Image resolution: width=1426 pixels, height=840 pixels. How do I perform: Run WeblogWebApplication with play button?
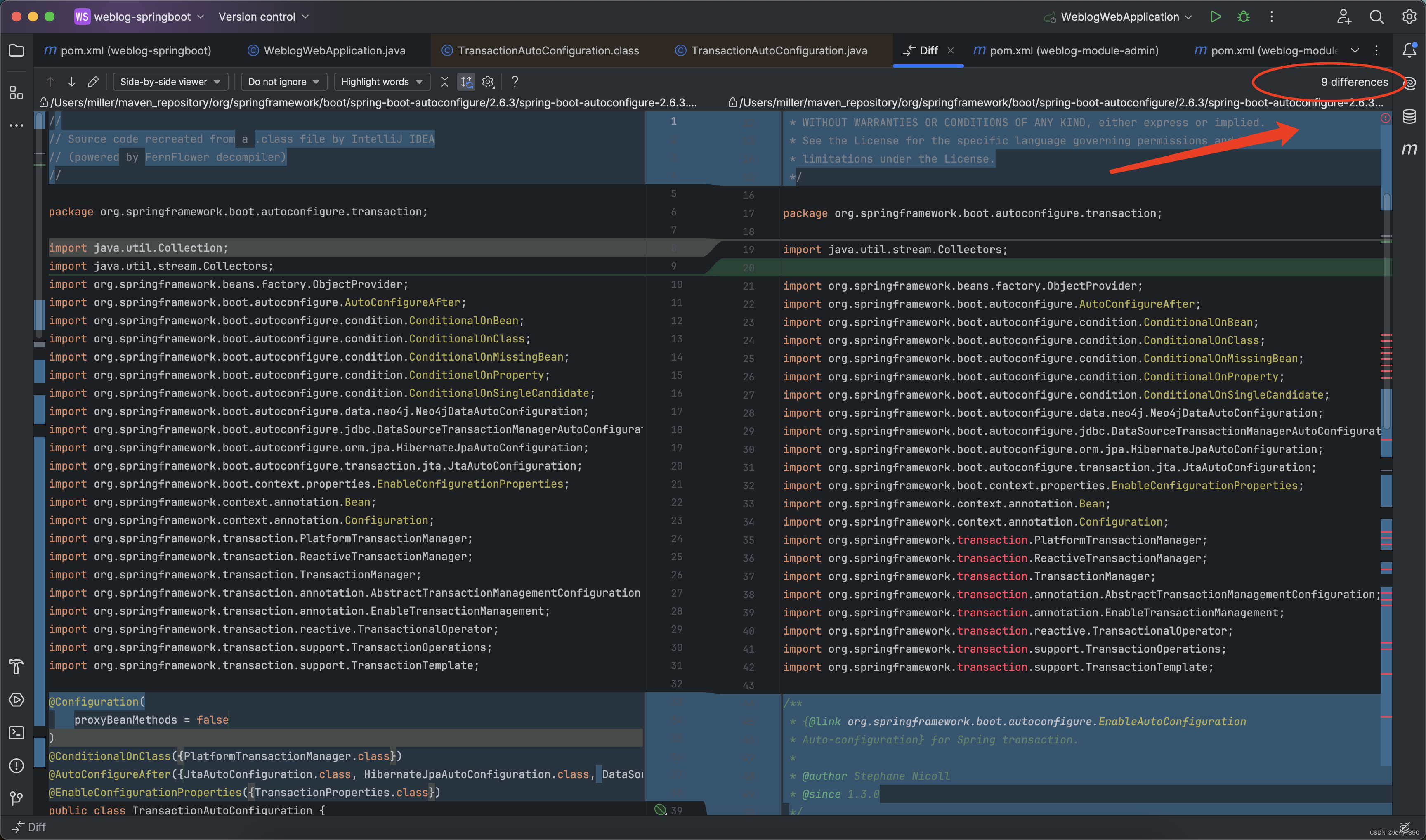[1215, 17]
